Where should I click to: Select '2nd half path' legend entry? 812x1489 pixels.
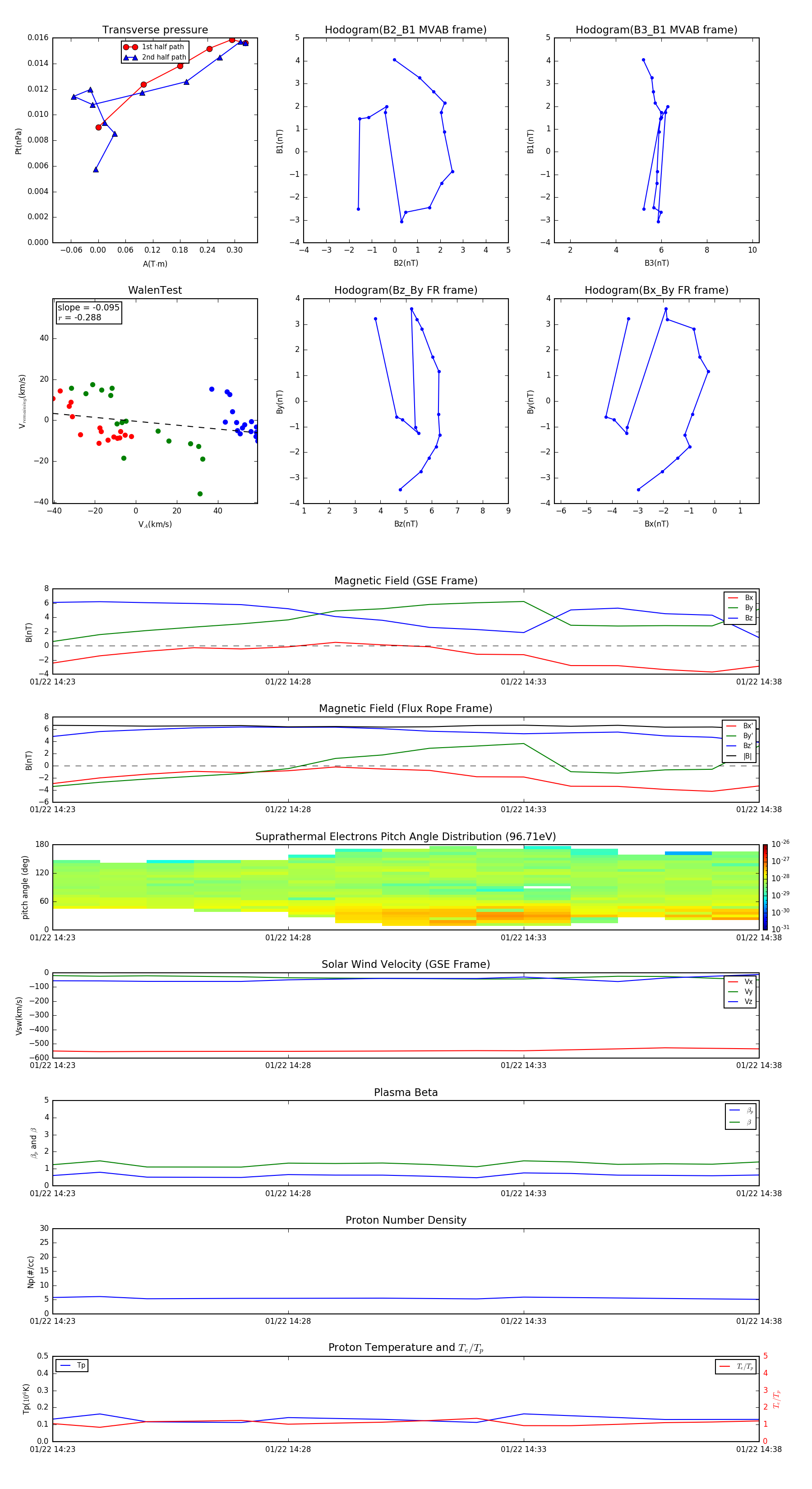(x=154, y=57)
